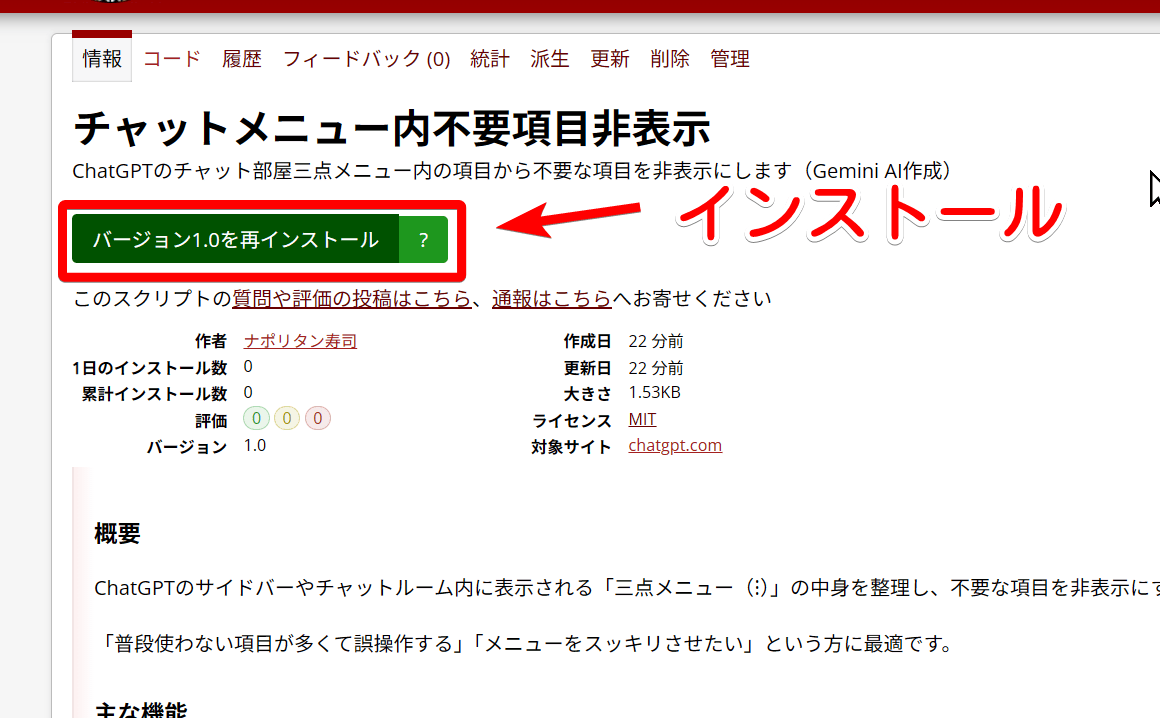This screenshot has width=1160, height=718.
Task: Click the script title チャットメニュー内不要項目非表示
Action: 392,129
